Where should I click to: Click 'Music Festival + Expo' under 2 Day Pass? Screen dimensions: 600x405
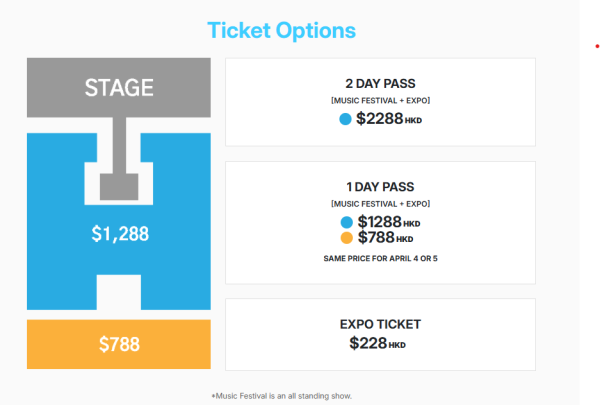point(380,101)
